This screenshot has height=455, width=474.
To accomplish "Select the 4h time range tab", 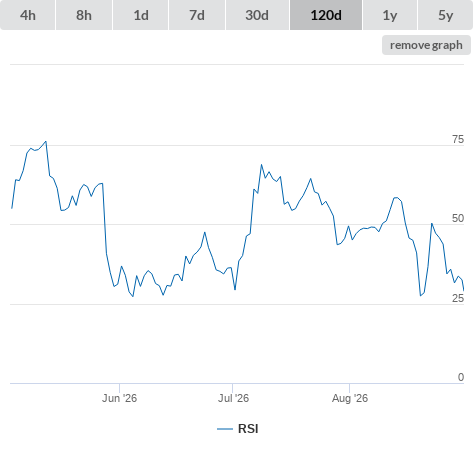I will tap(28, 15).
